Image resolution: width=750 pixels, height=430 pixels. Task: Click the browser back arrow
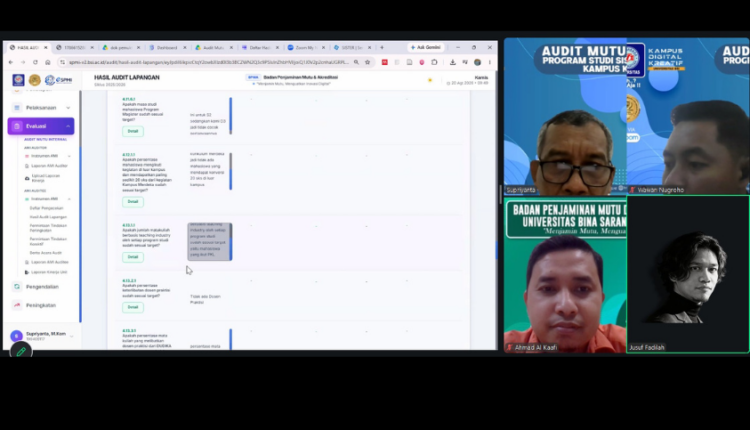pos(11,62)
